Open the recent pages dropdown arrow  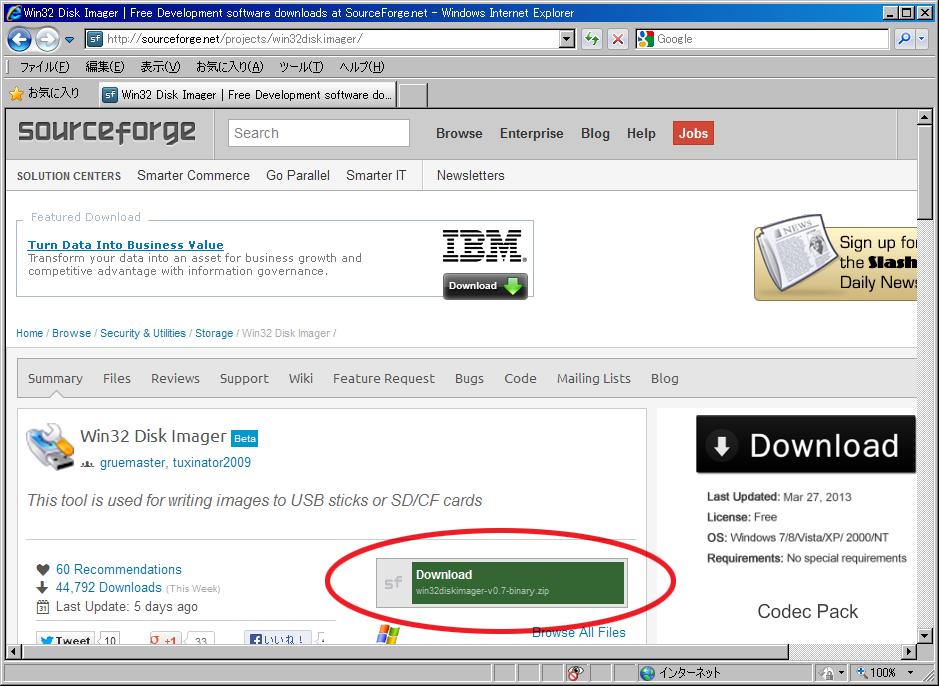[x=69, y=40]
